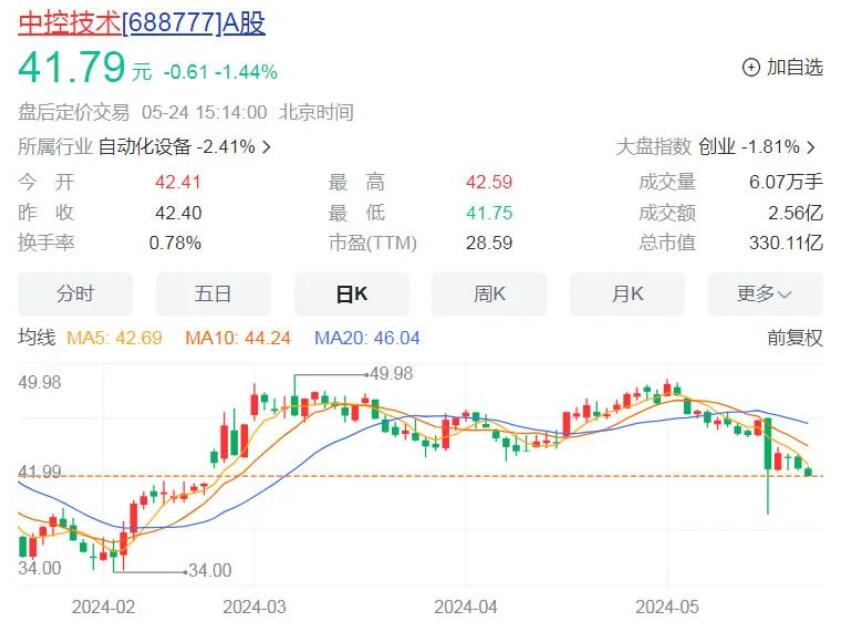844x637 pixels.
Task: Click the 2024-05 date axis label
Action: click(667, 607)
